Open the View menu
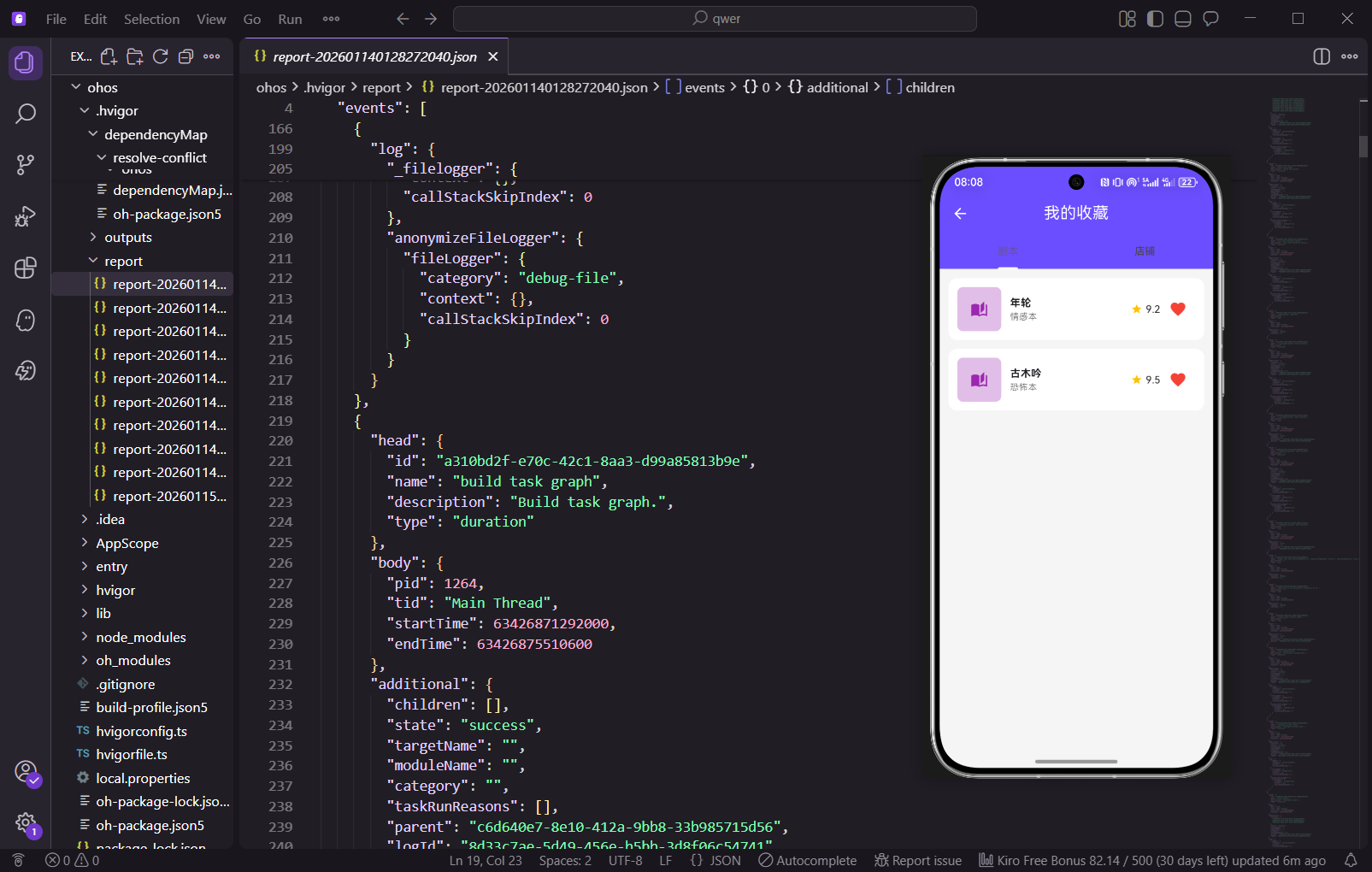This screenshot has height=872, width=1372. click(211, 19)
